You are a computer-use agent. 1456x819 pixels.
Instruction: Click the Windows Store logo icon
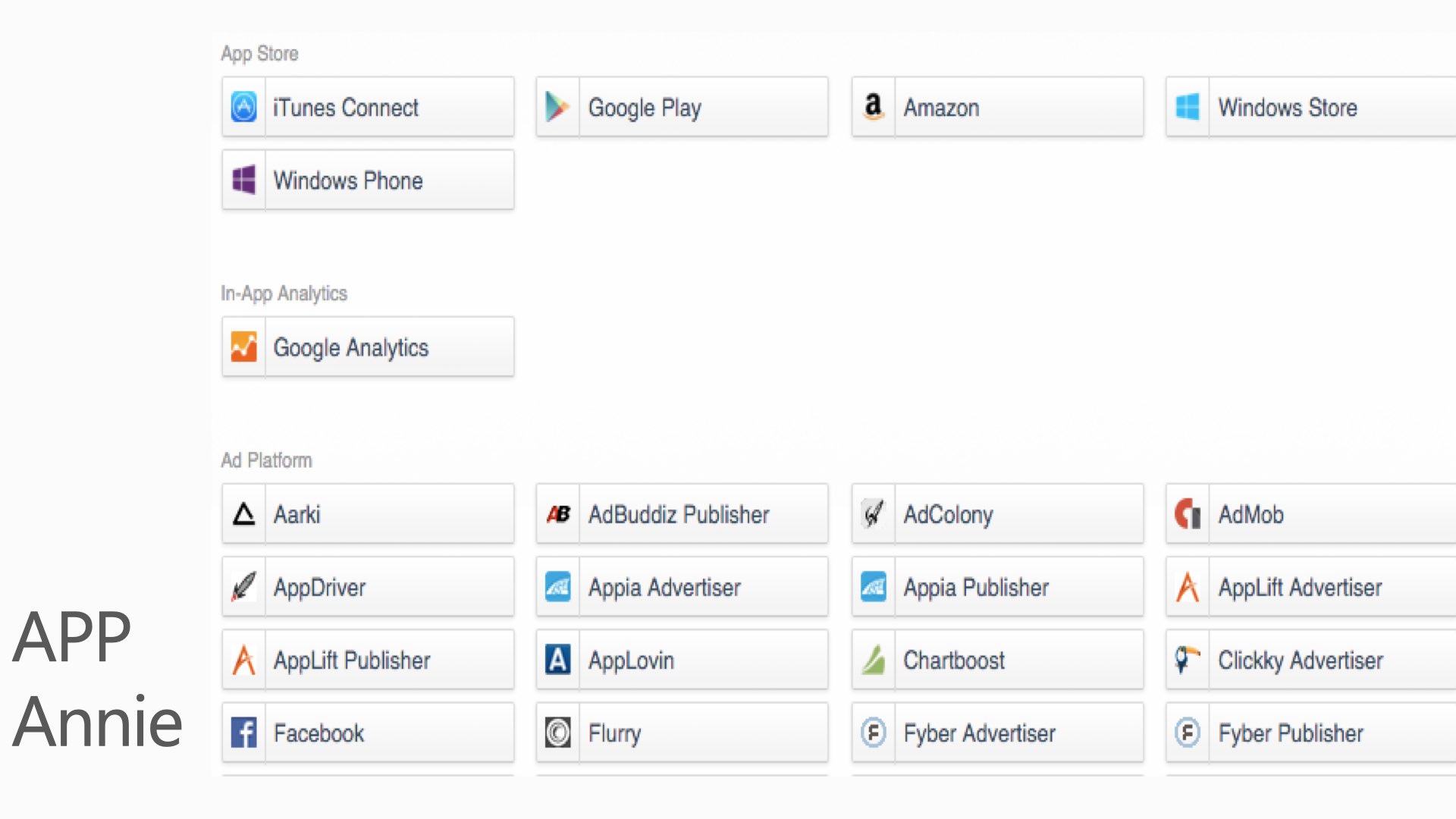pos(1188,107)
